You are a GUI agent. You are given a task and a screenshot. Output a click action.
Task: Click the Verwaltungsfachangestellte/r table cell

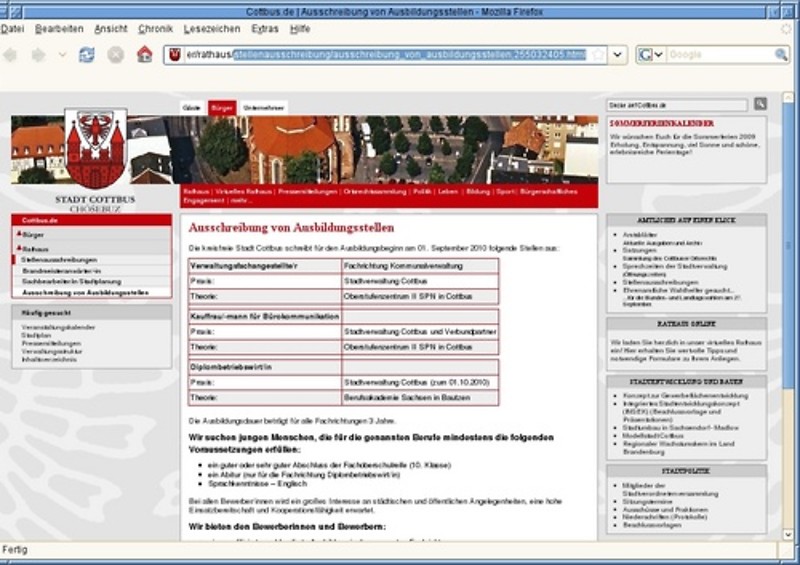(x=265, y=266)
